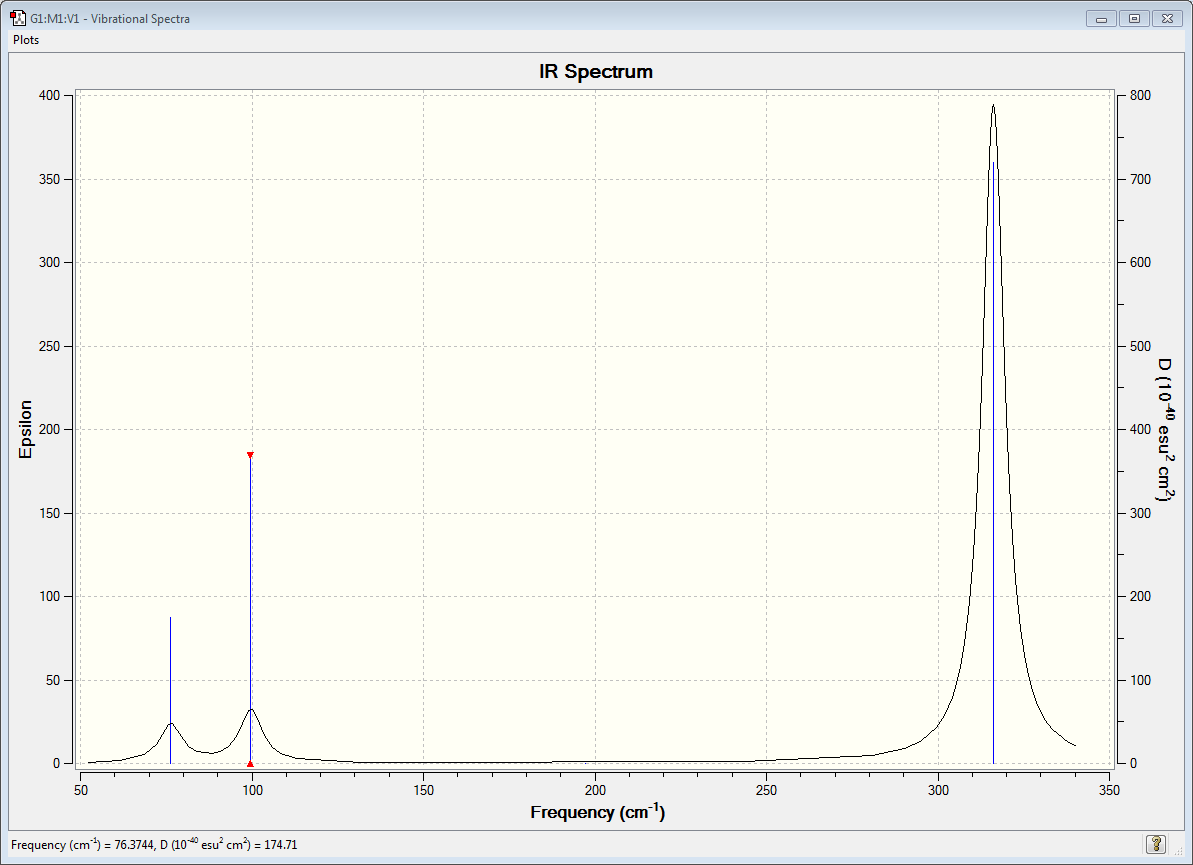The width and height of the screenshot is (1193, 865).
Task: Click the Frequency (cm-1) axis label
Action: point(598,812)
